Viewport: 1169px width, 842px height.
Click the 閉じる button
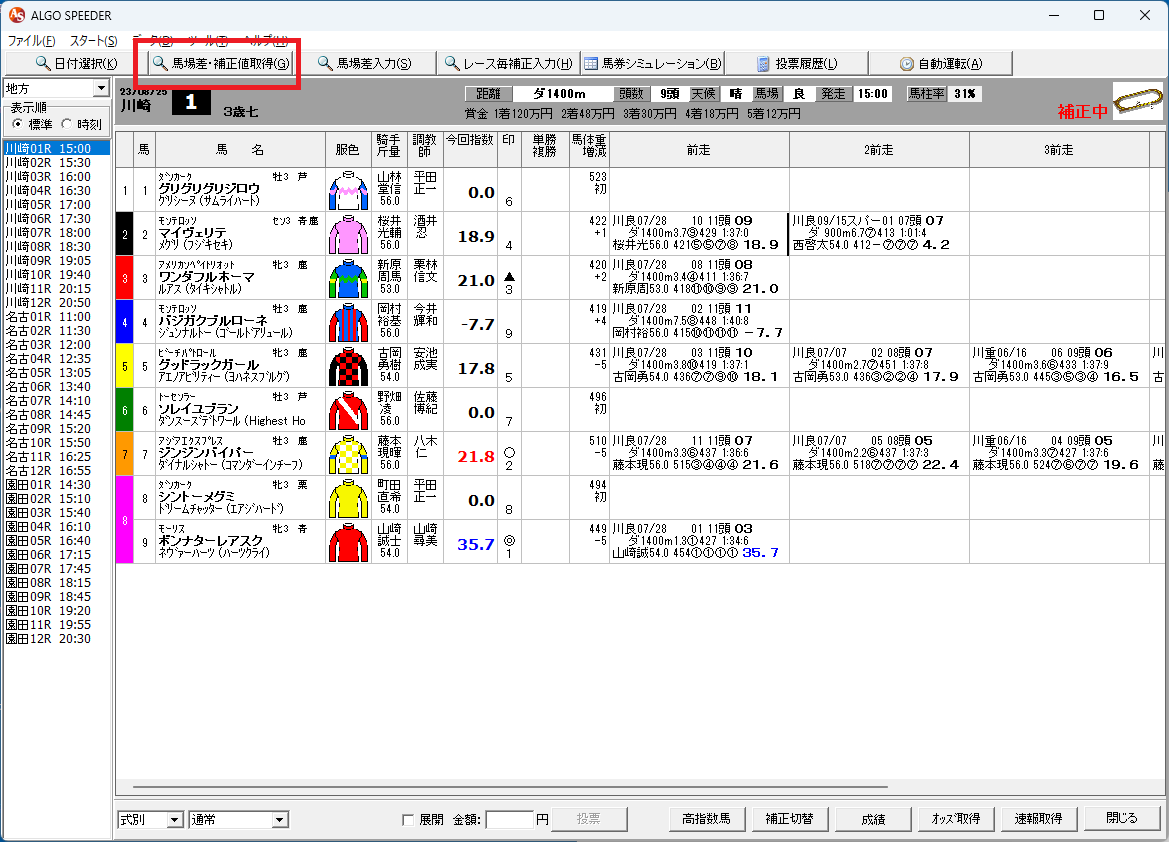pos(1122,818)
